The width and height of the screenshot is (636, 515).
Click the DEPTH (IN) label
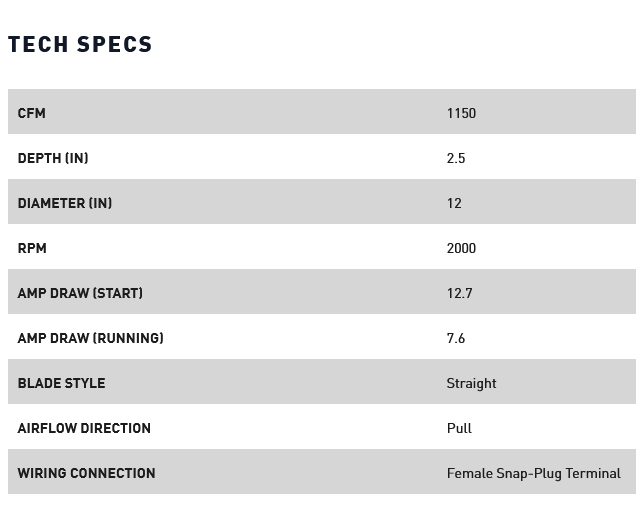(53, 158)
